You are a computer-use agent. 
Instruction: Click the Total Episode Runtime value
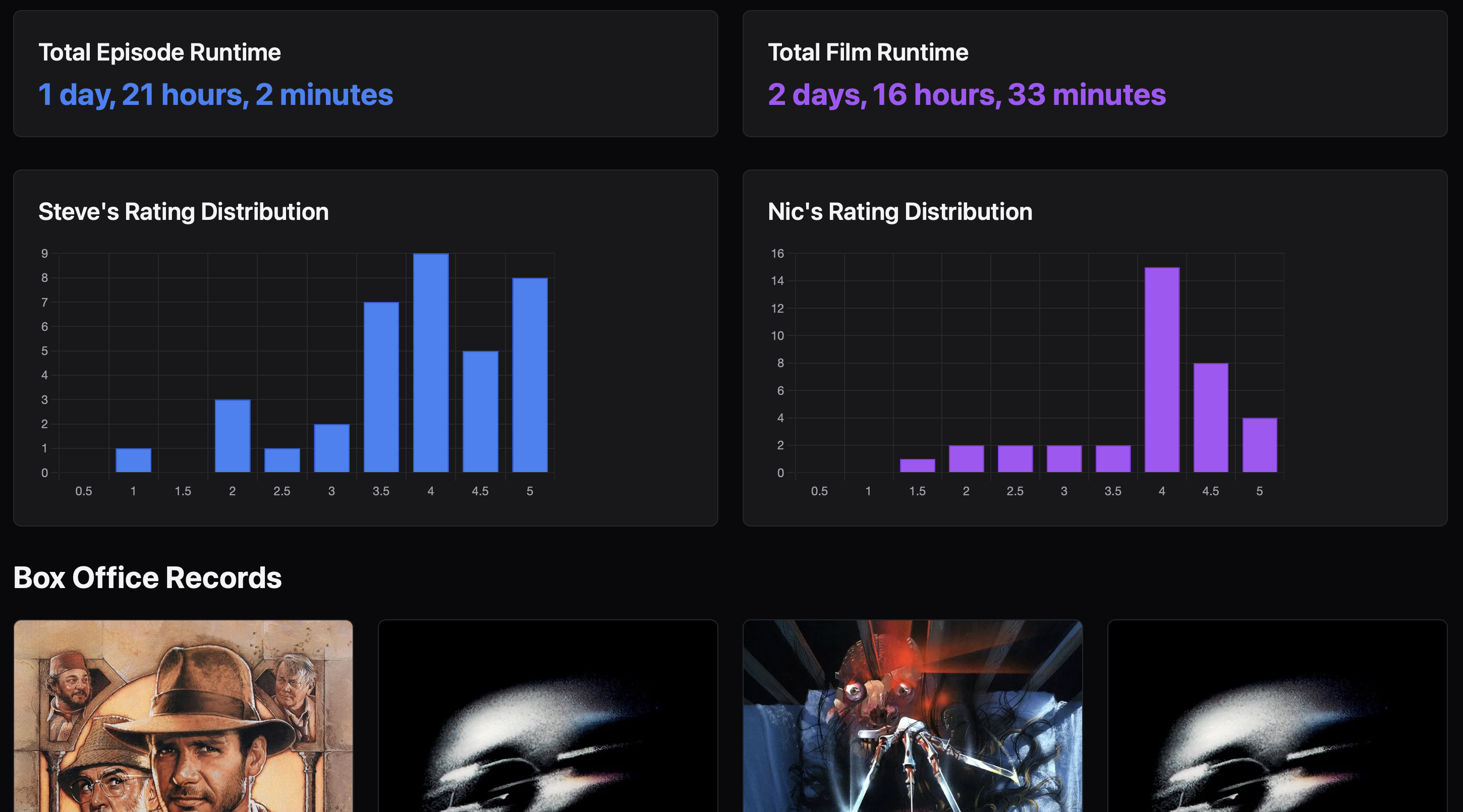point(215,94)
